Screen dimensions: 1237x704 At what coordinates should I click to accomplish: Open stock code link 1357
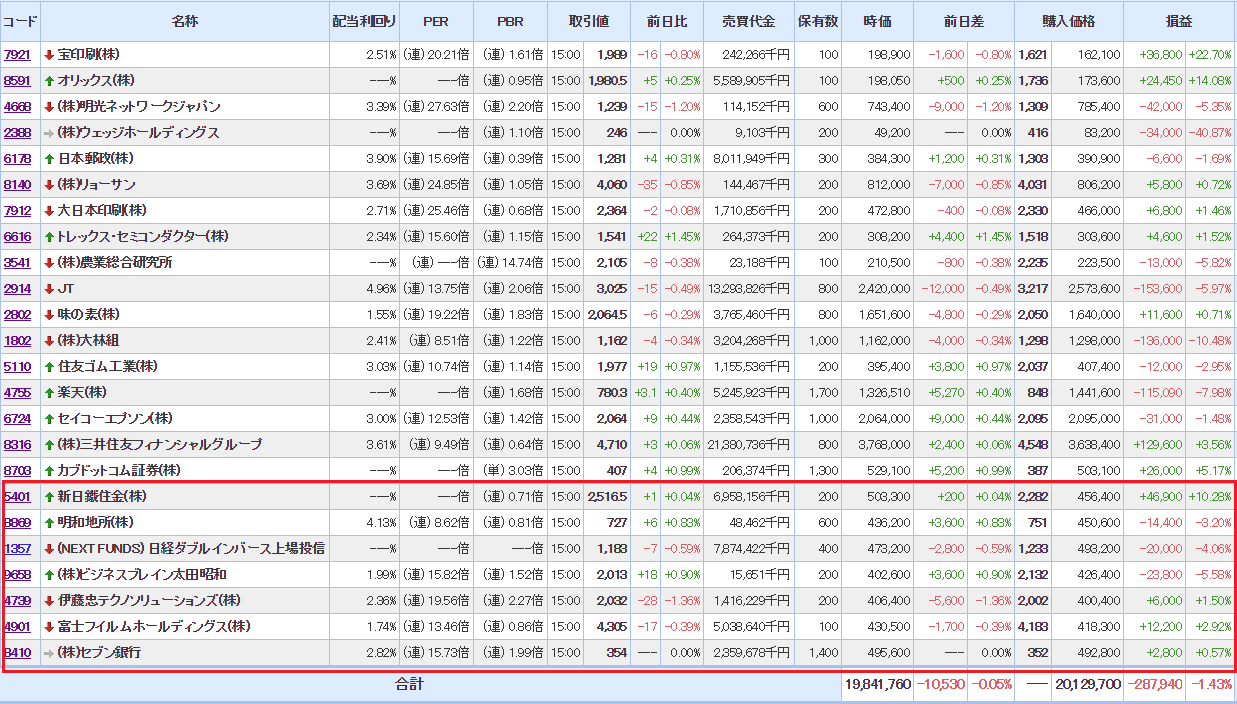17,549
